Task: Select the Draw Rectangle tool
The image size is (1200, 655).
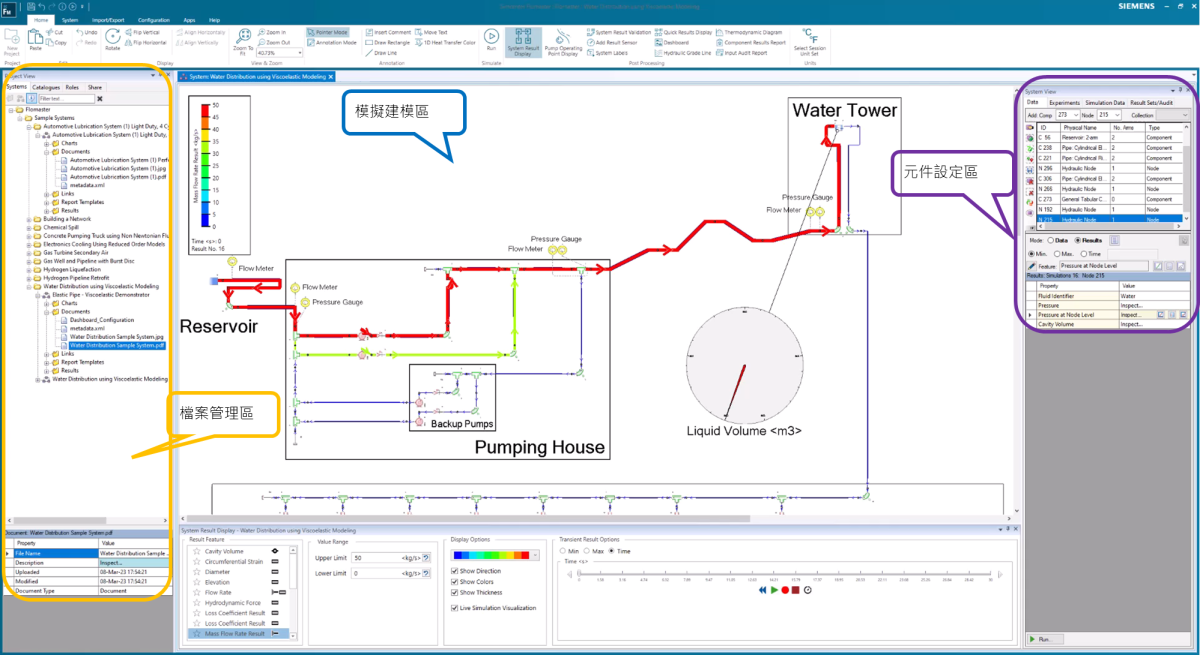Action: 388,43
